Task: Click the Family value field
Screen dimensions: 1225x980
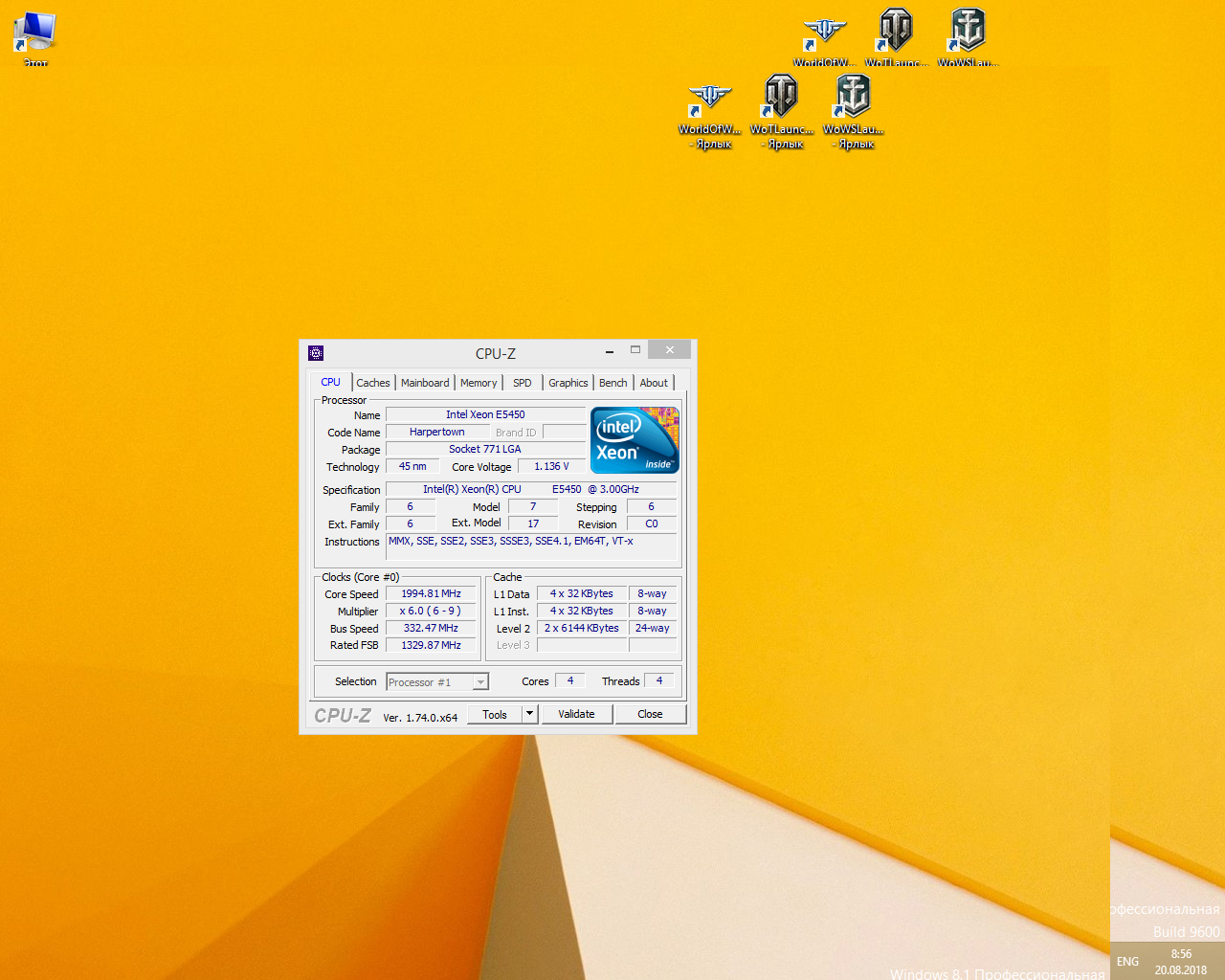Action: coord(411,506)
